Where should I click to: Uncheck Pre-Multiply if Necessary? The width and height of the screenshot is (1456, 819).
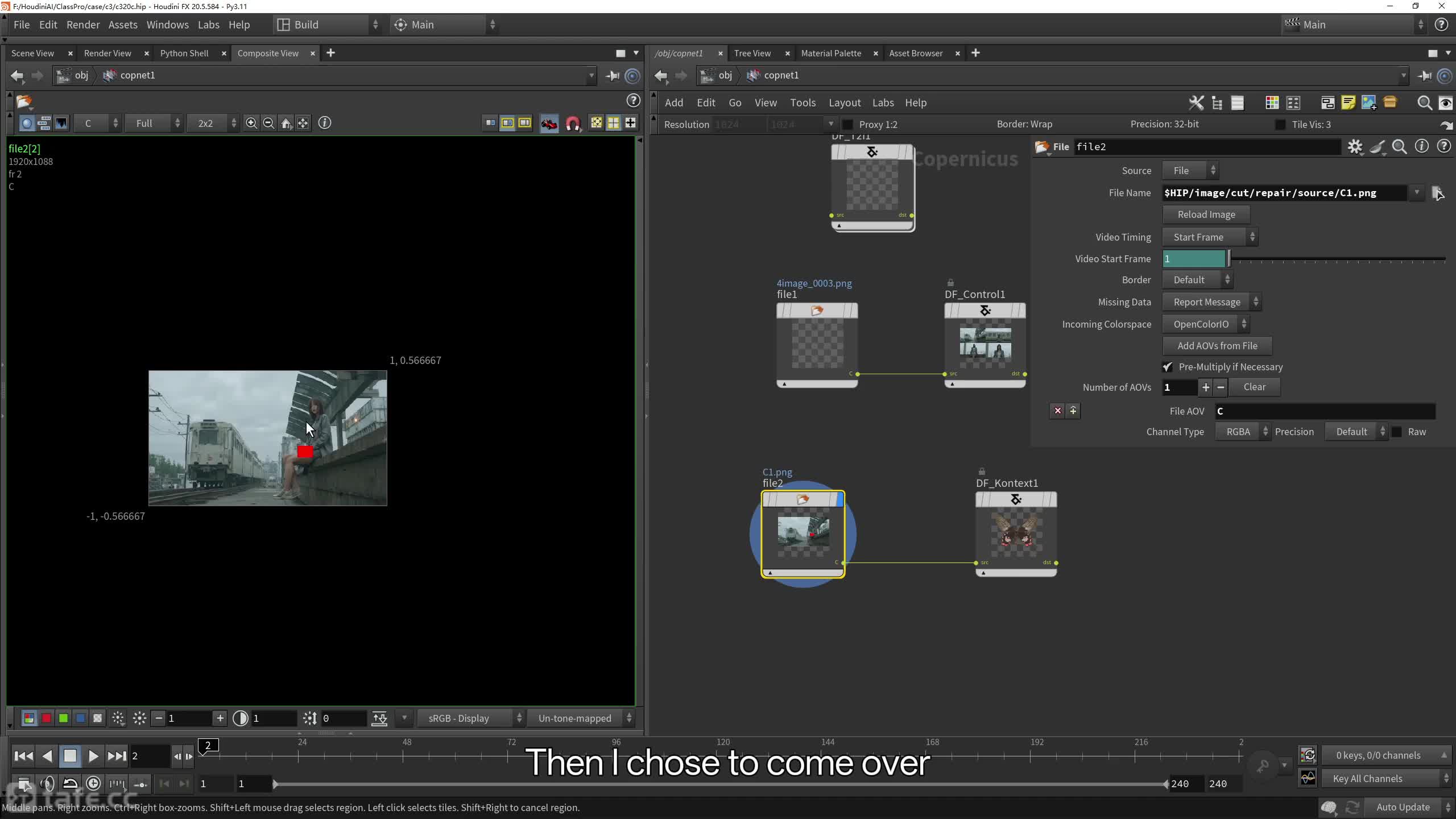(1168, 367)
